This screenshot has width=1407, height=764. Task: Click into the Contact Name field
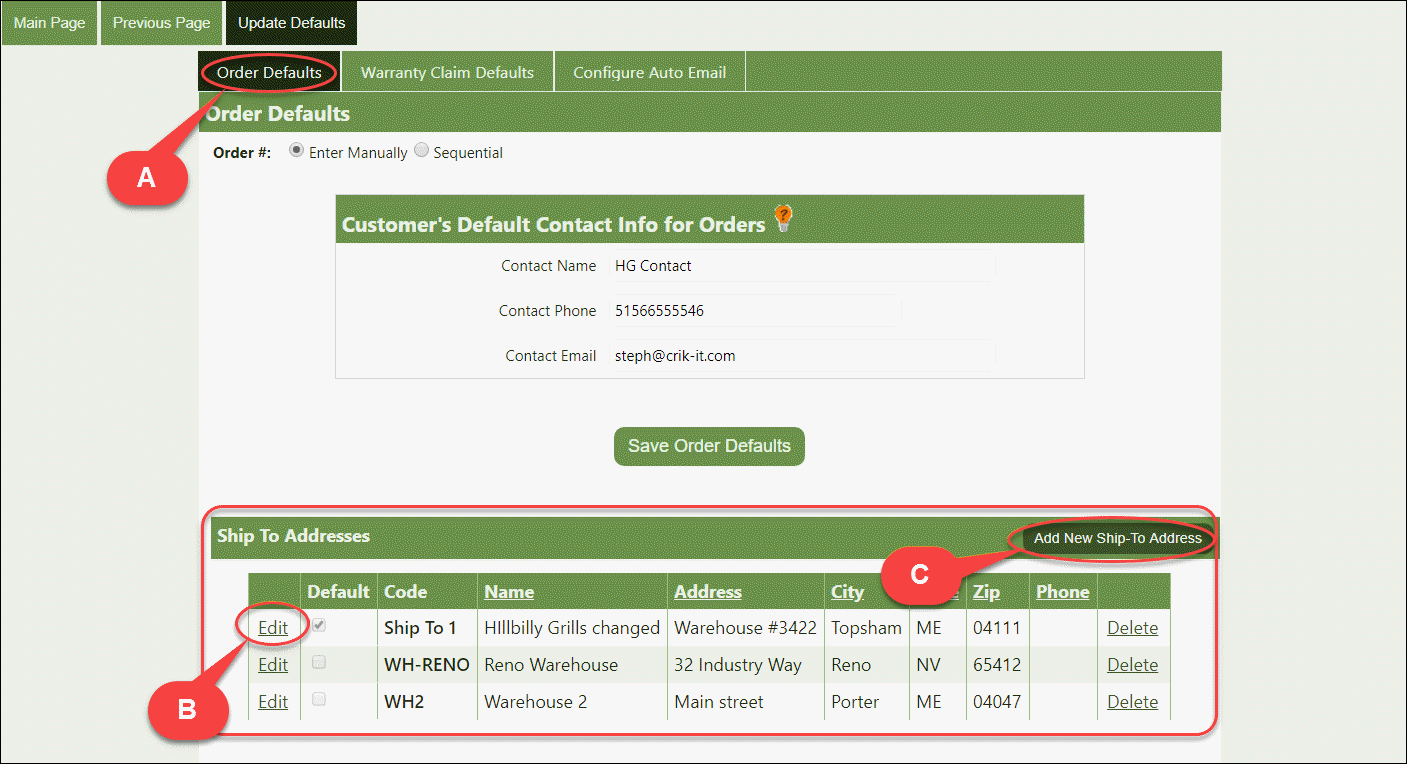802,266
